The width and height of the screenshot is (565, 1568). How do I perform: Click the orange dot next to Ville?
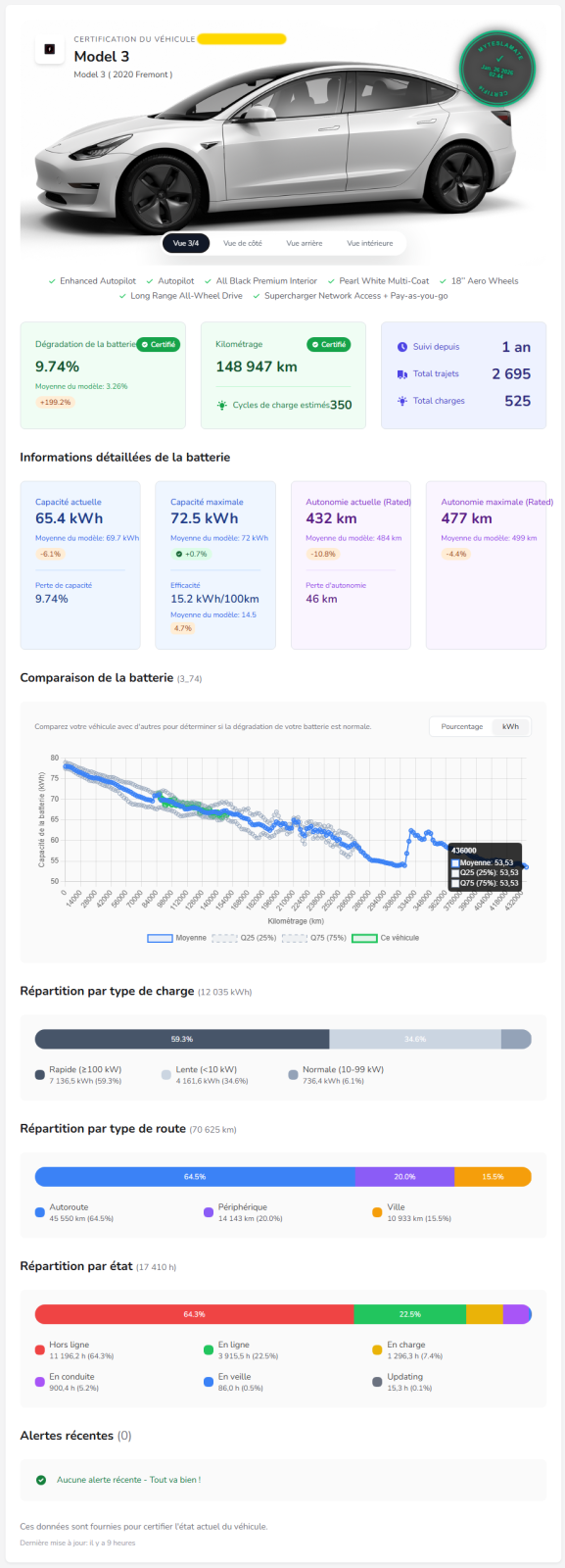click(377, 1212)
